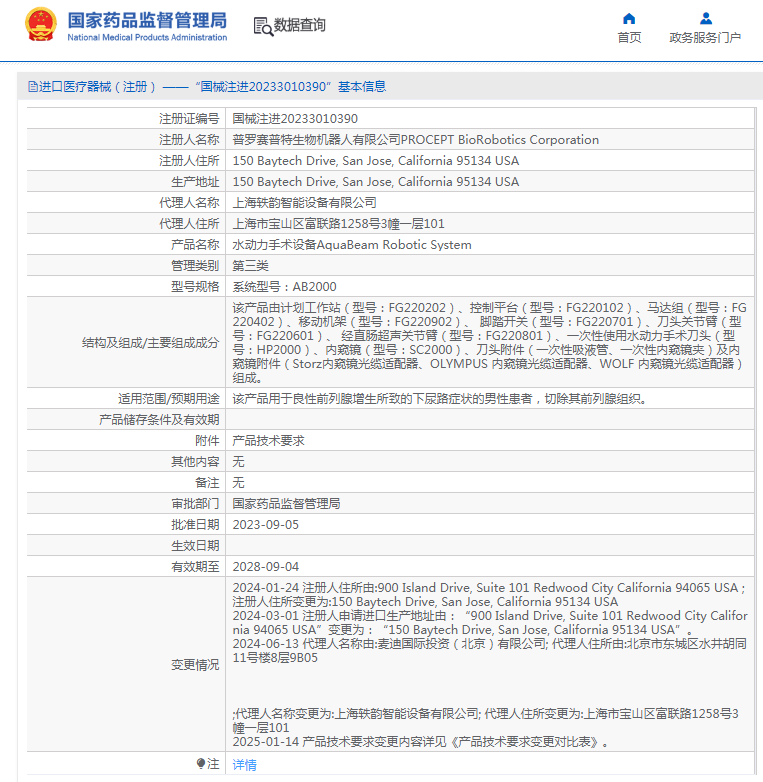Viewport: 763px width, 782px height.
Task: Click the 代理人住所 label
Action: tap(189, 223)
